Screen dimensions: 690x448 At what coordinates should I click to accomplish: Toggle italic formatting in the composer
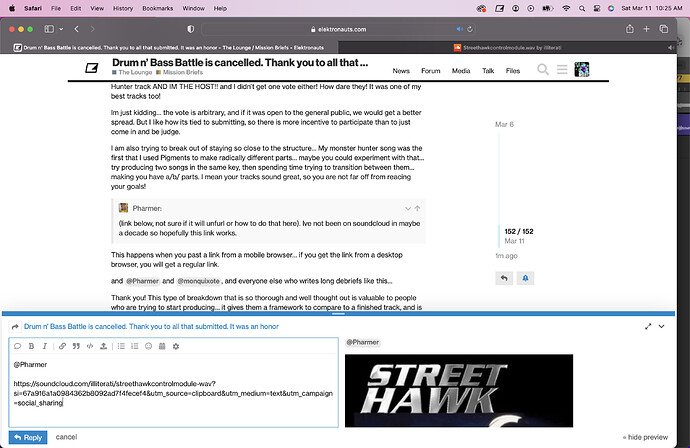coord(44,346)
